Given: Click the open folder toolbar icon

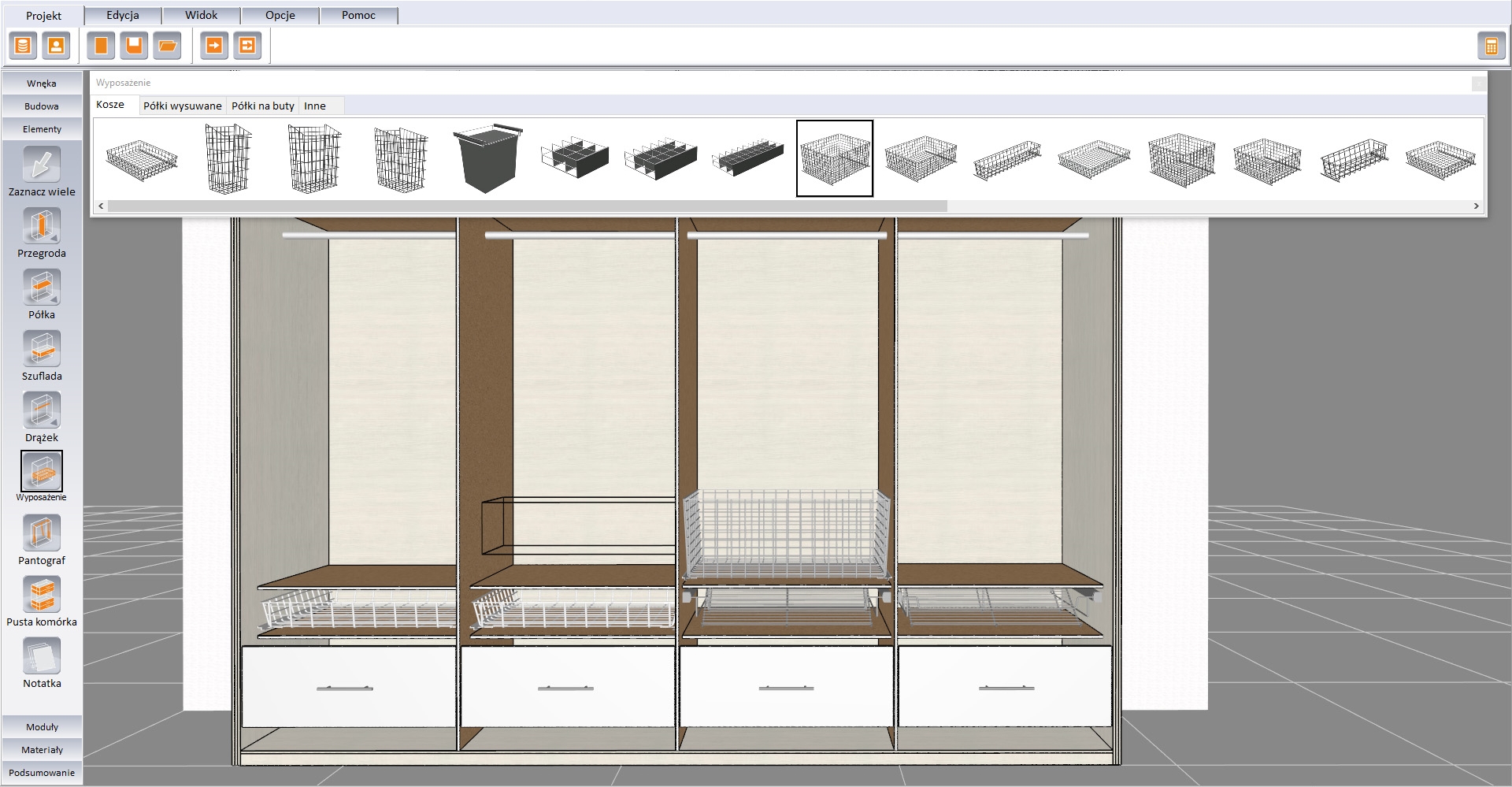Looking at the screenshot, I should coord(167,46).
